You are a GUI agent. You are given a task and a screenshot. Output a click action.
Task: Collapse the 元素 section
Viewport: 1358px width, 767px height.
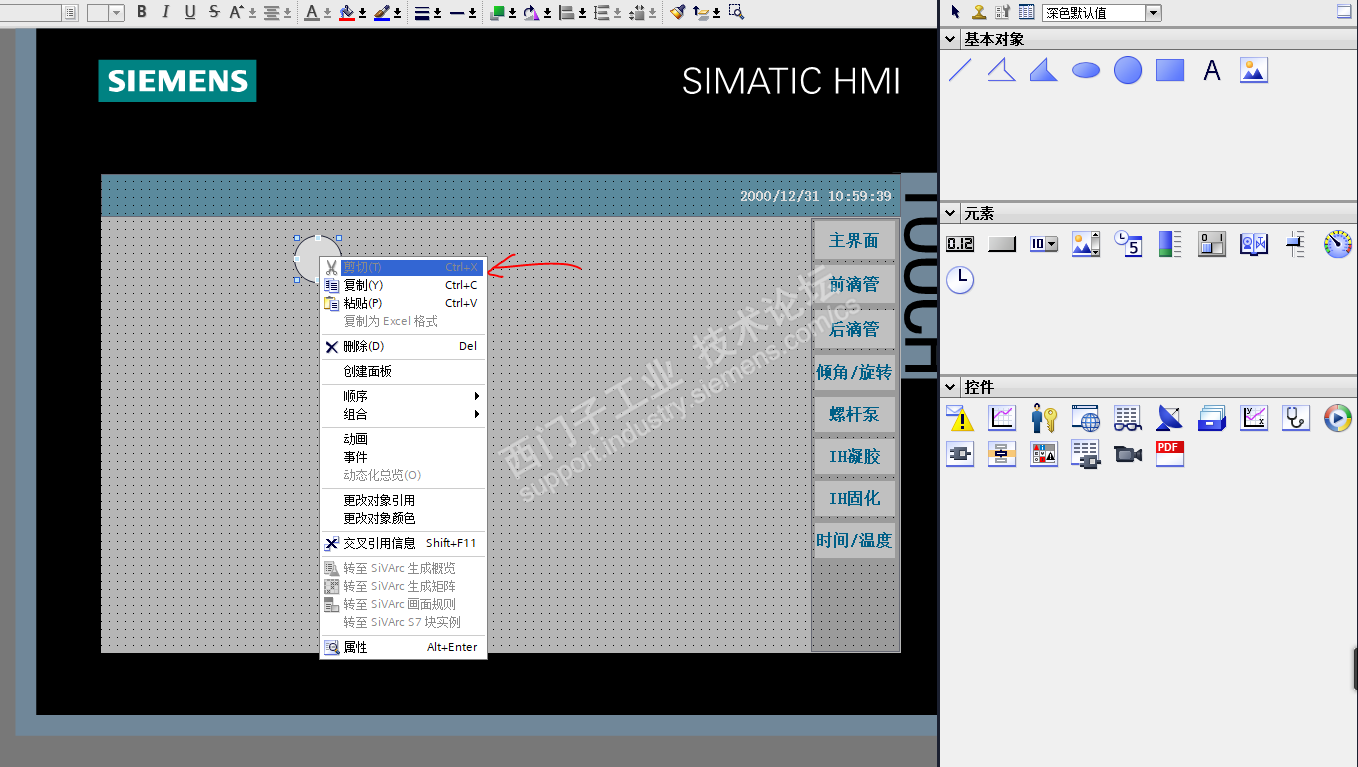coord(951,213)
